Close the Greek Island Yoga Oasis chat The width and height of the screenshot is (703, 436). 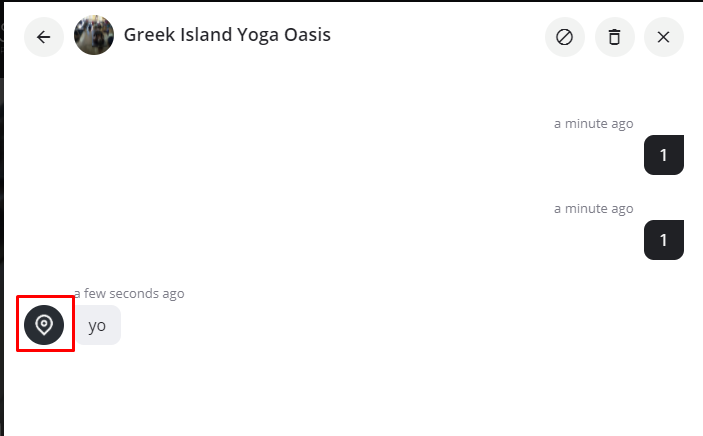point(663,37)
